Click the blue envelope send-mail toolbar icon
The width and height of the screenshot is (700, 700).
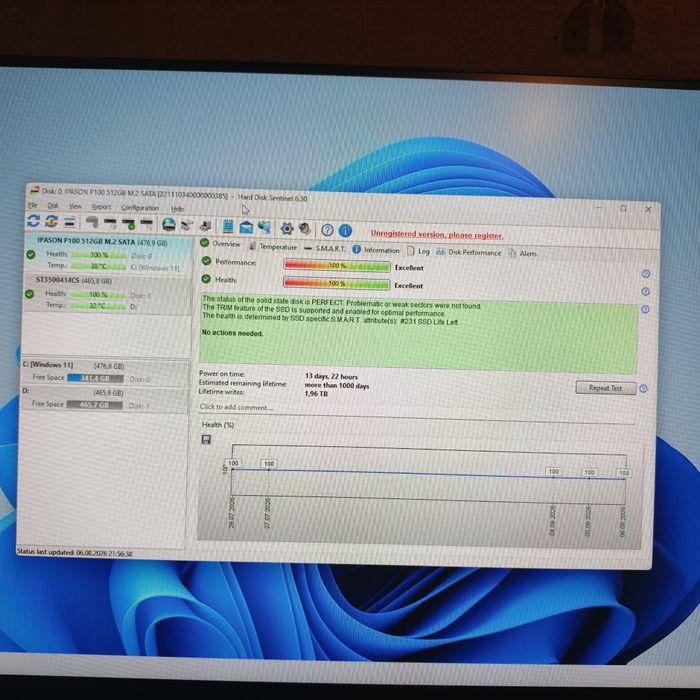246,228
